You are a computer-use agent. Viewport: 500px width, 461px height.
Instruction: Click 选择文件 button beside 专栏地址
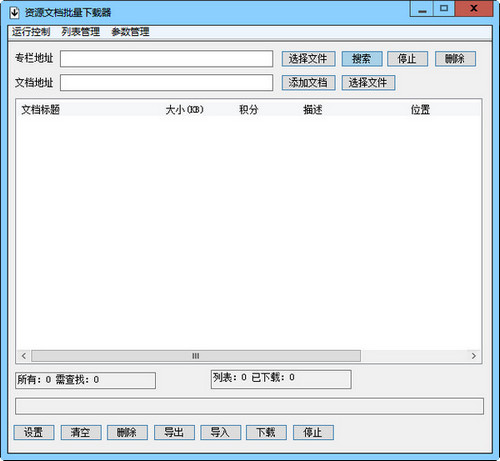308,59
